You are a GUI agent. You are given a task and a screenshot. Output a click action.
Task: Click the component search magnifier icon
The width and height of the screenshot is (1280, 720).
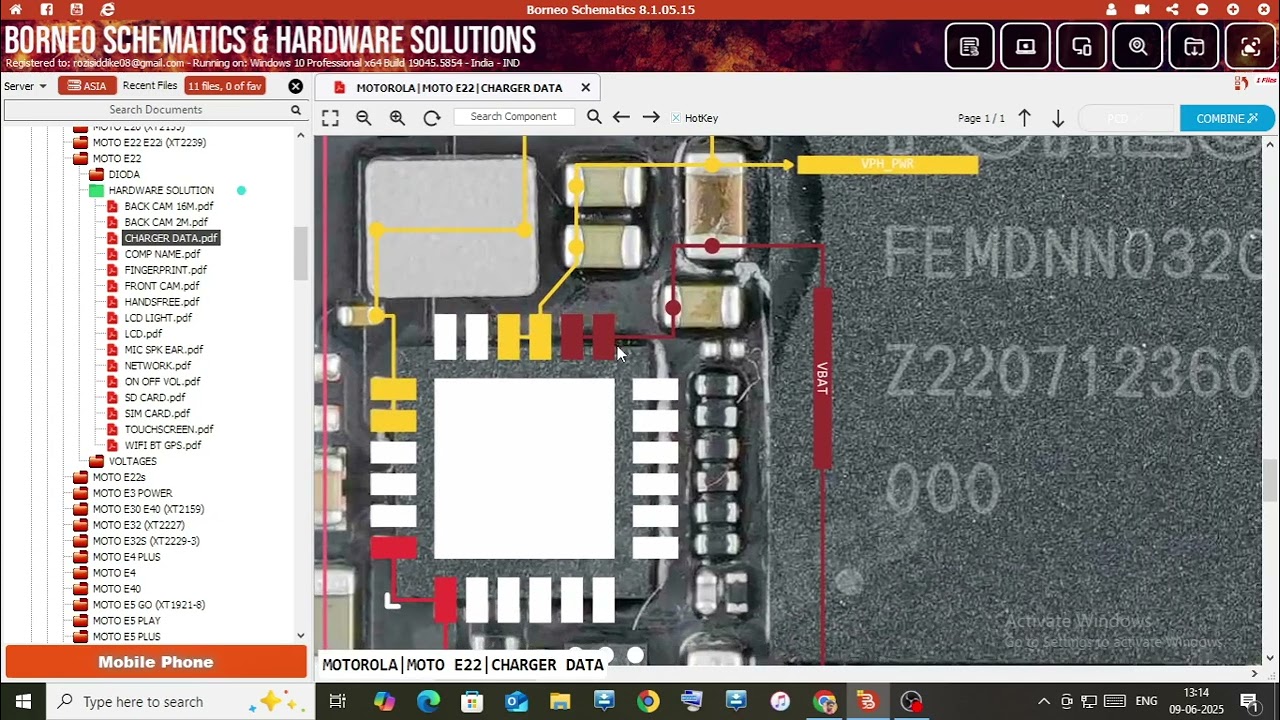click(594, 117)
